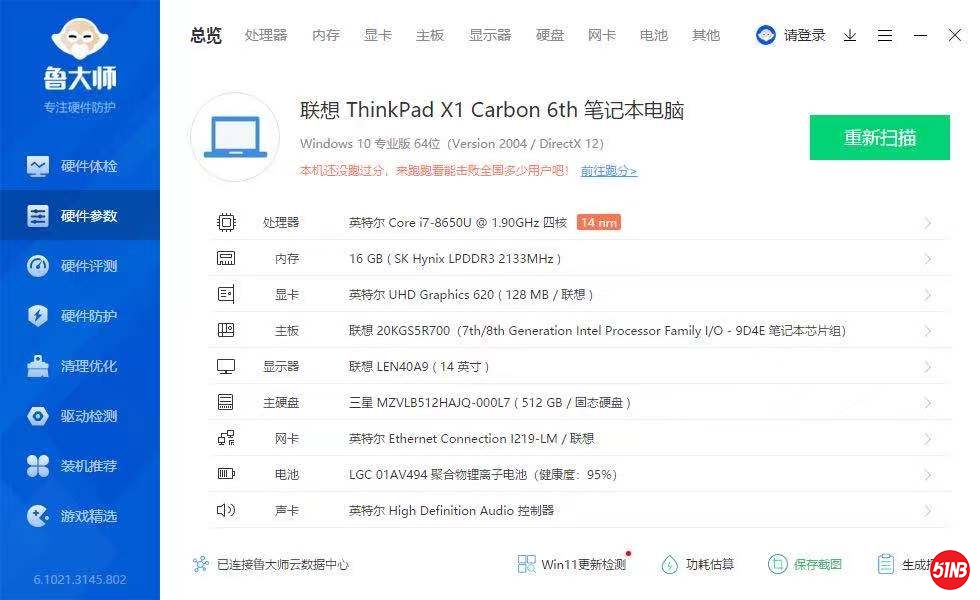The height and width of the screenshot is (600, 980).
Task: Open 硬件体检 hardware checkup in sidebar
Action: 80,166
